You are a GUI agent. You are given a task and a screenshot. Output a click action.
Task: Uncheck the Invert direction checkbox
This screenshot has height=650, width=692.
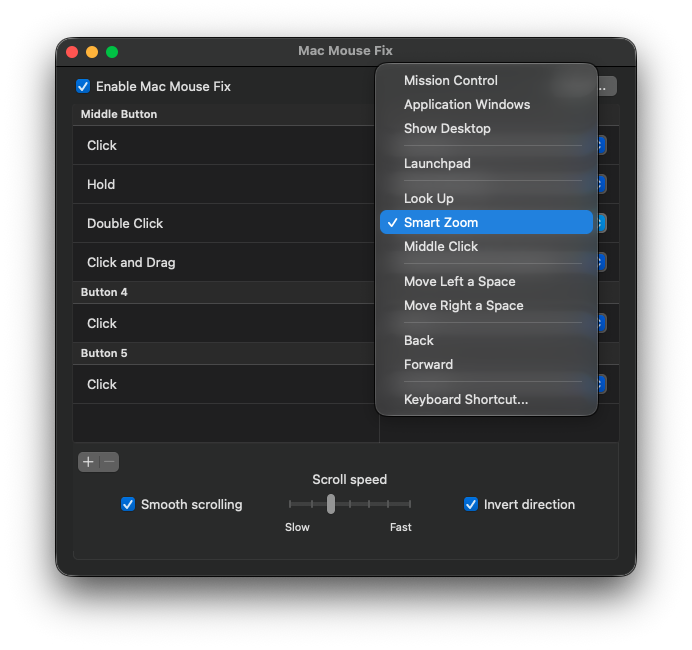tap(471, 504)
